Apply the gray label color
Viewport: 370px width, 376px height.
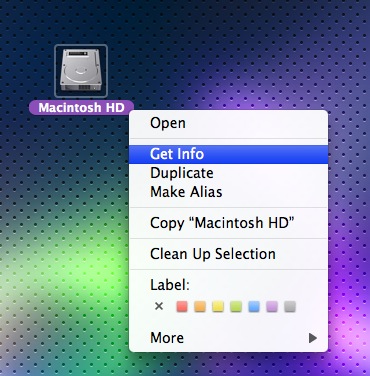click(290, 306)
